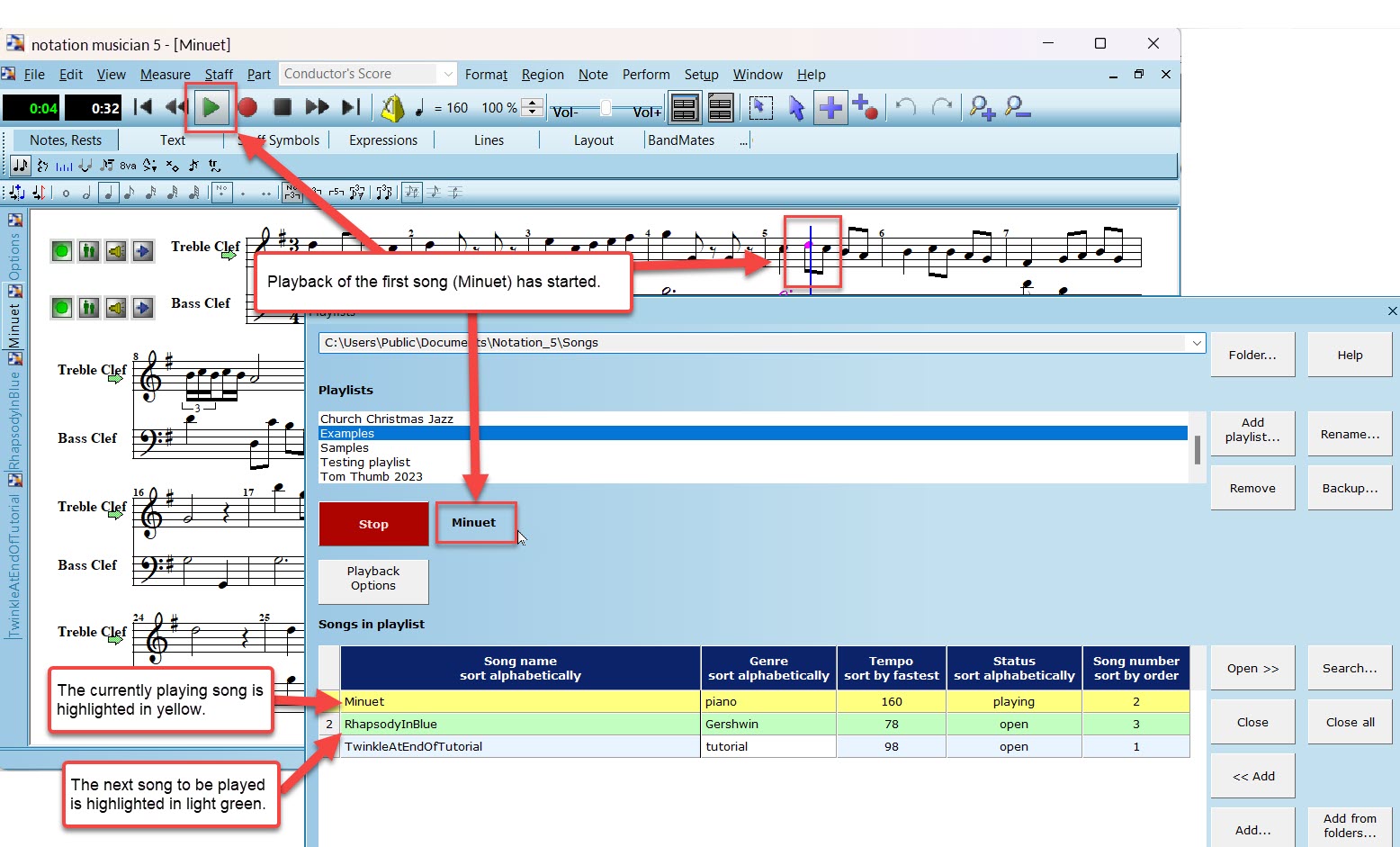
Task: Click the Zoom in magnifier icon
Action: [982, 108]
